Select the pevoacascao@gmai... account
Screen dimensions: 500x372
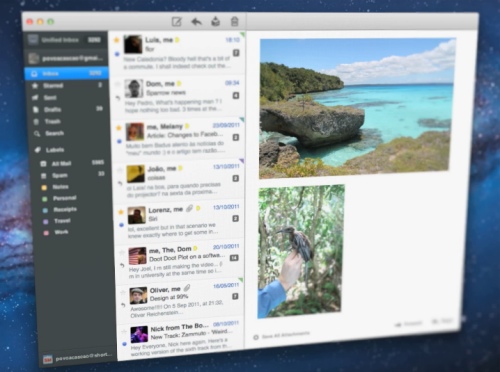[x=66, y=59]
